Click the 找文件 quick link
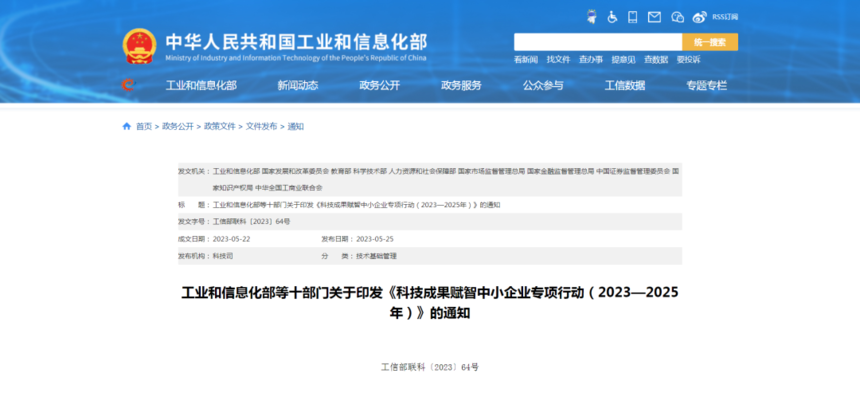 coord(558,60)
